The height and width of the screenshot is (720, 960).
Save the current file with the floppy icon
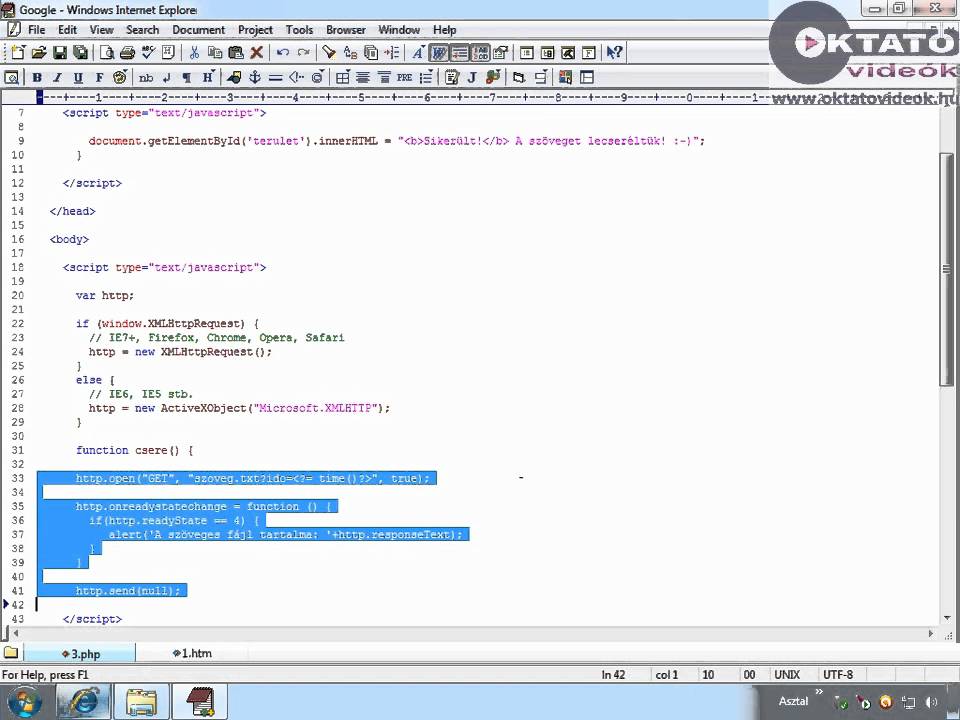click(60, 53)
